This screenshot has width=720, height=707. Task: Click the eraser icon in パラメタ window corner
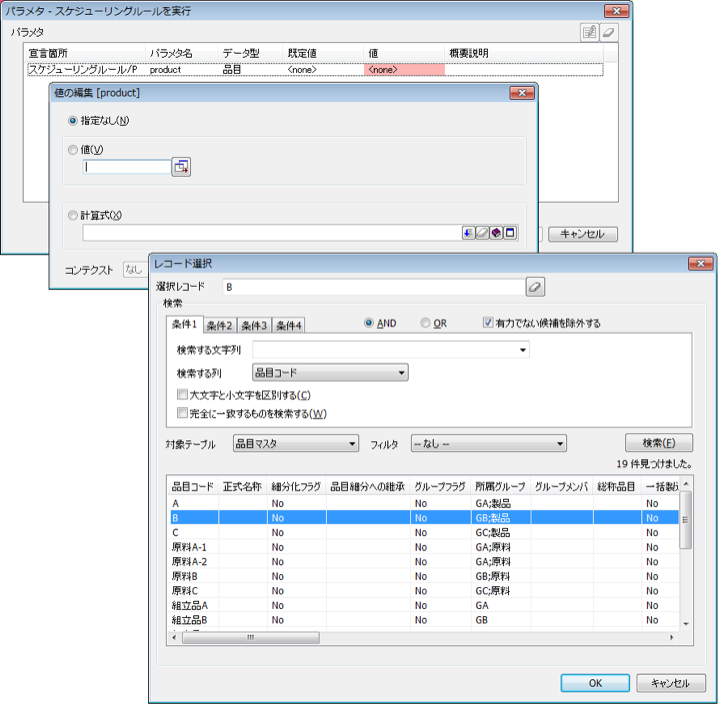608,32
